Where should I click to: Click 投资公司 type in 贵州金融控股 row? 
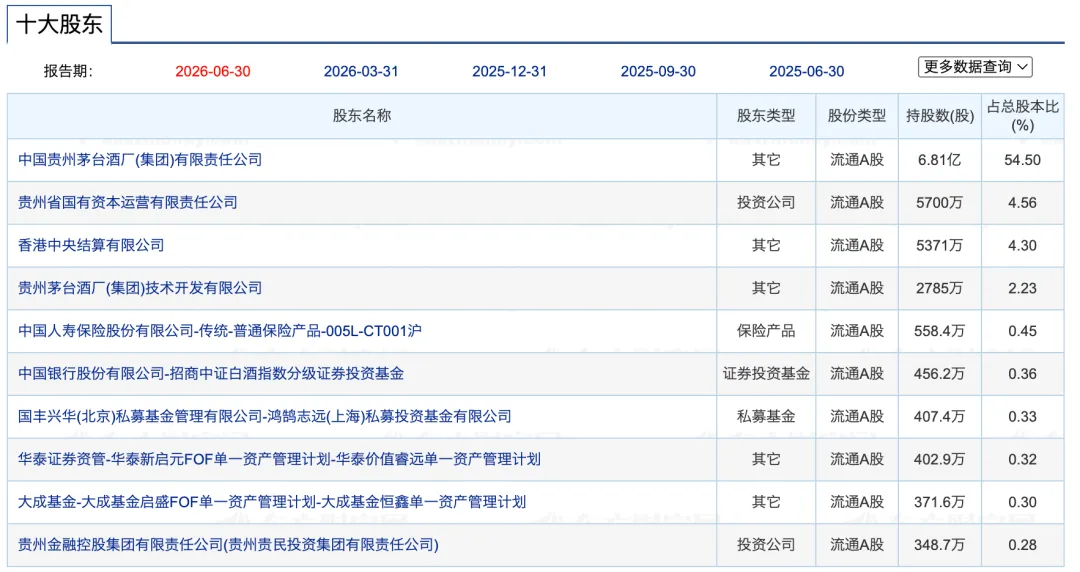pyautogui.click(x=766, y=544)
